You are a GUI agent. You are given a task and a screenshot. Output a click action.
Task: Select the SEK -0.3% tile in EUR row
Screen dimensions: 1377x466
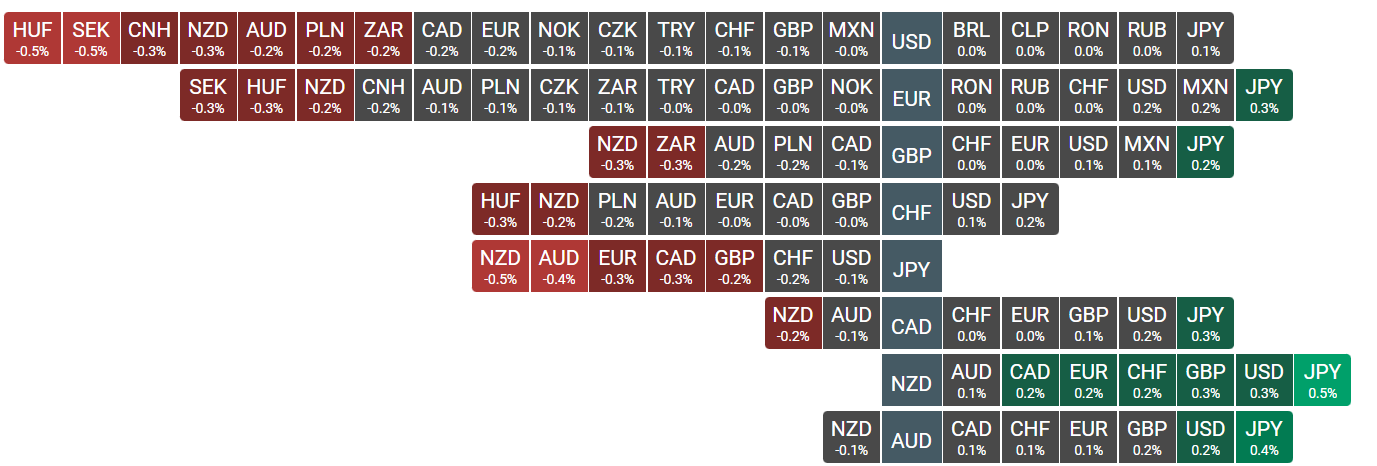[208, 95]
